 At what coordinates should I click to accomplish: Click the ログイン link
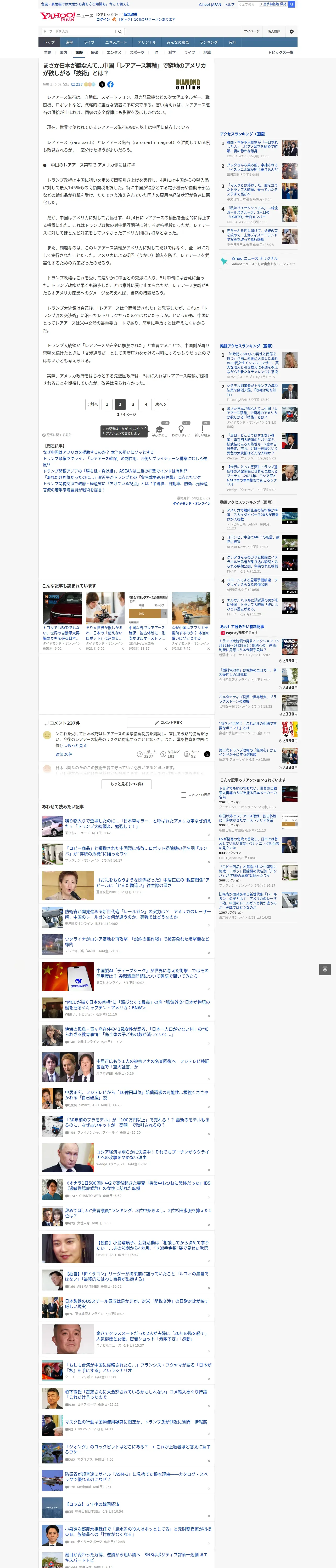click(x=103, y=20)
